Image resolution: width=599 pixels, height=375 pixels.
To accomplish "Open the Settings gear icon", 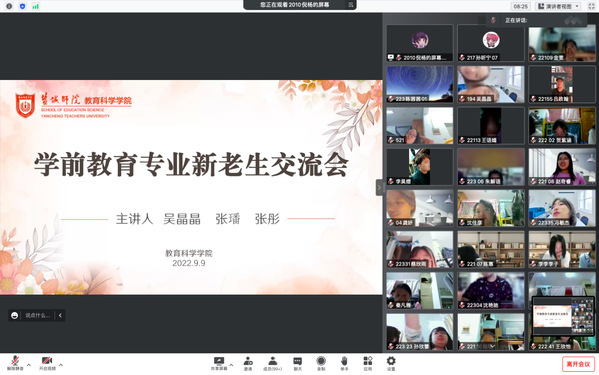I will (391, 363).
